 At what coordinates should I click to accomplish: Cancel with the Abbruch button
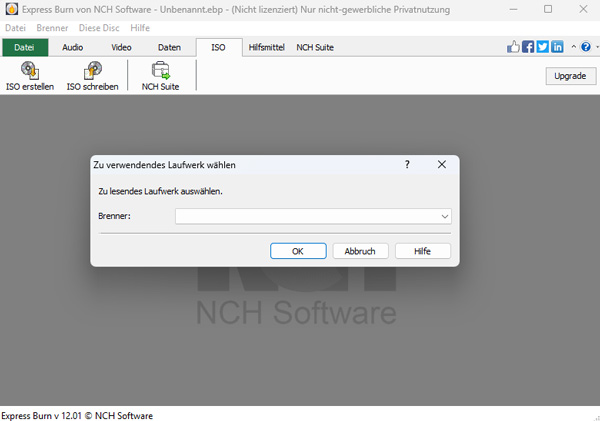[360, 251]
